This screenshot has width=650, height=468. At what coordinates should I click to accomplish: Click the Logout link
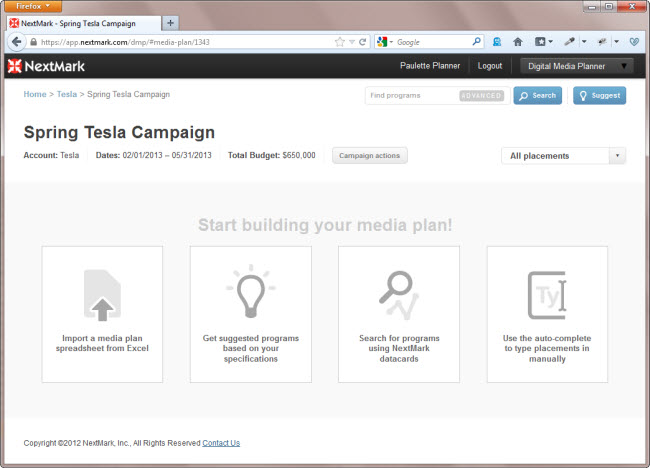[490, 65]
